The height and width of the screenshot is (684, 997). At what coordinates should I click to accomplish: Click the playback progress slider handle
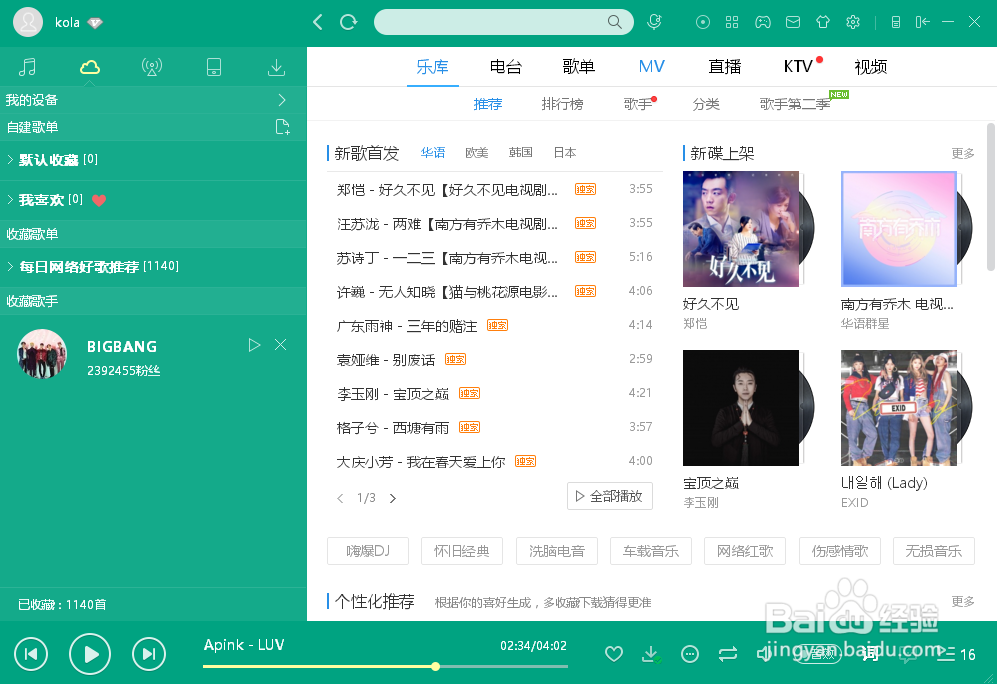[x=436, y=666]
